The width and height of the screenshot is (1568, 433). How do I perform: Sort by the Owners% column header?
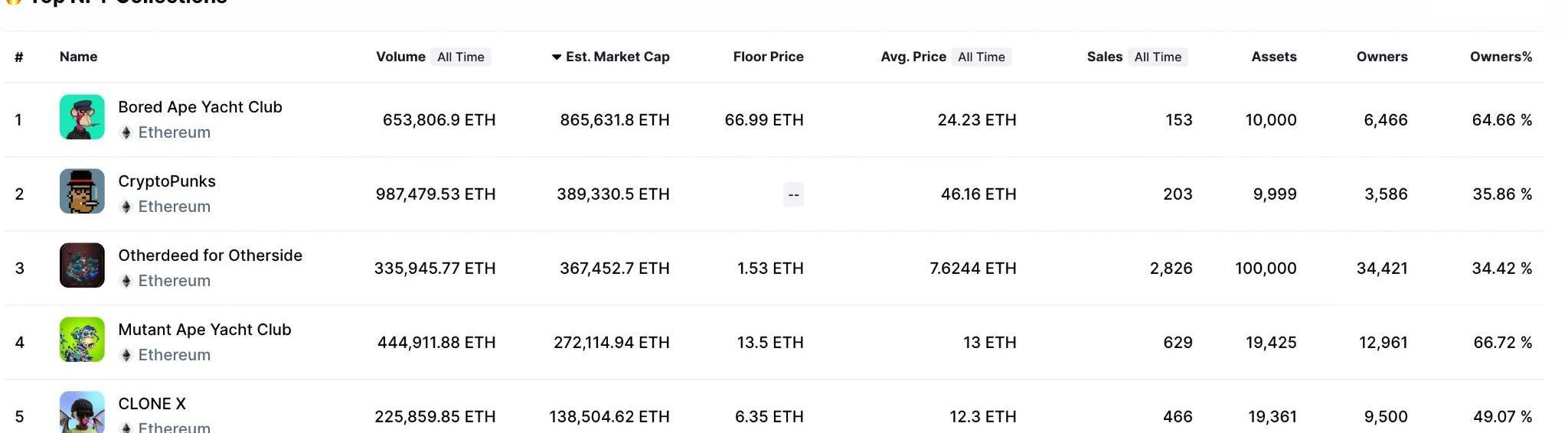(1501, 57)
